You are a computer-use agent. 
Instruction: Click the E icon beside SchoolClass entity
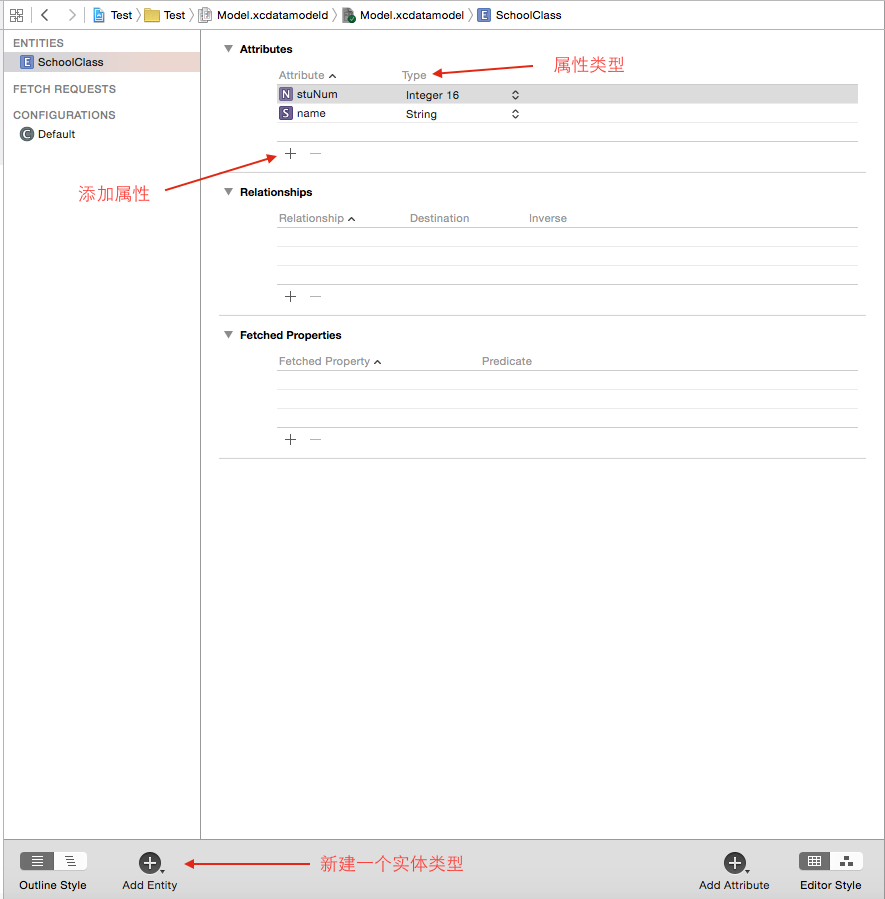pyautogui.click(x=26, y=62)
